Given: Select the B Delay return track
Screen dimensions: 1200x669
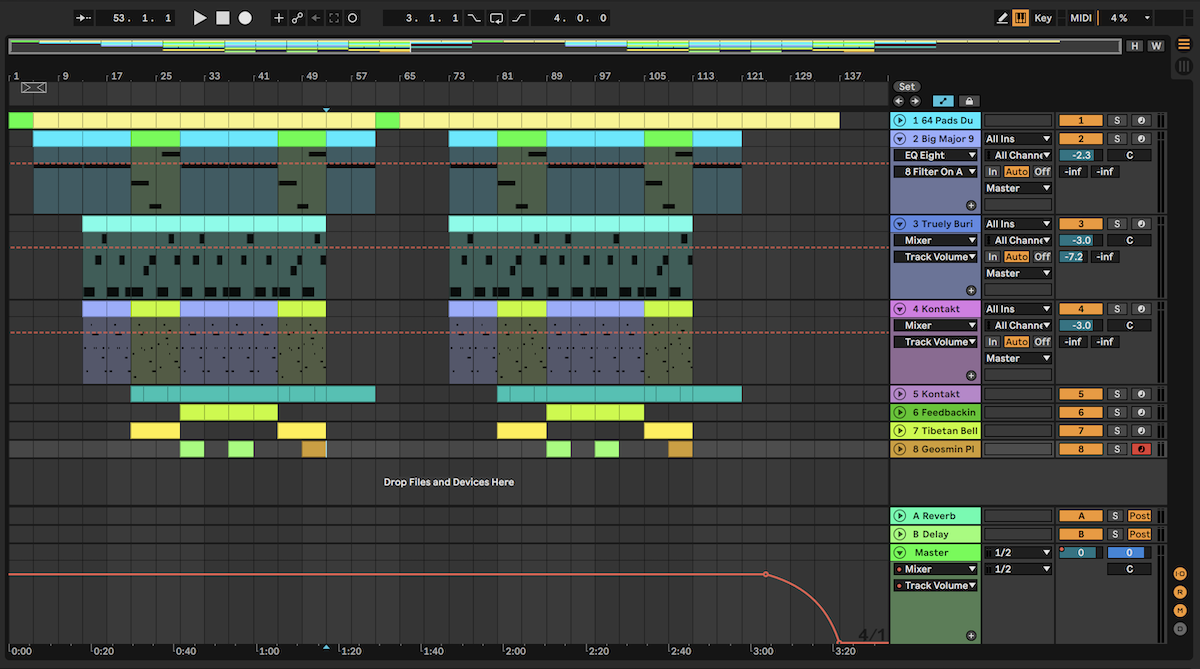Looking at the screenshot, I should coord(935,534).
